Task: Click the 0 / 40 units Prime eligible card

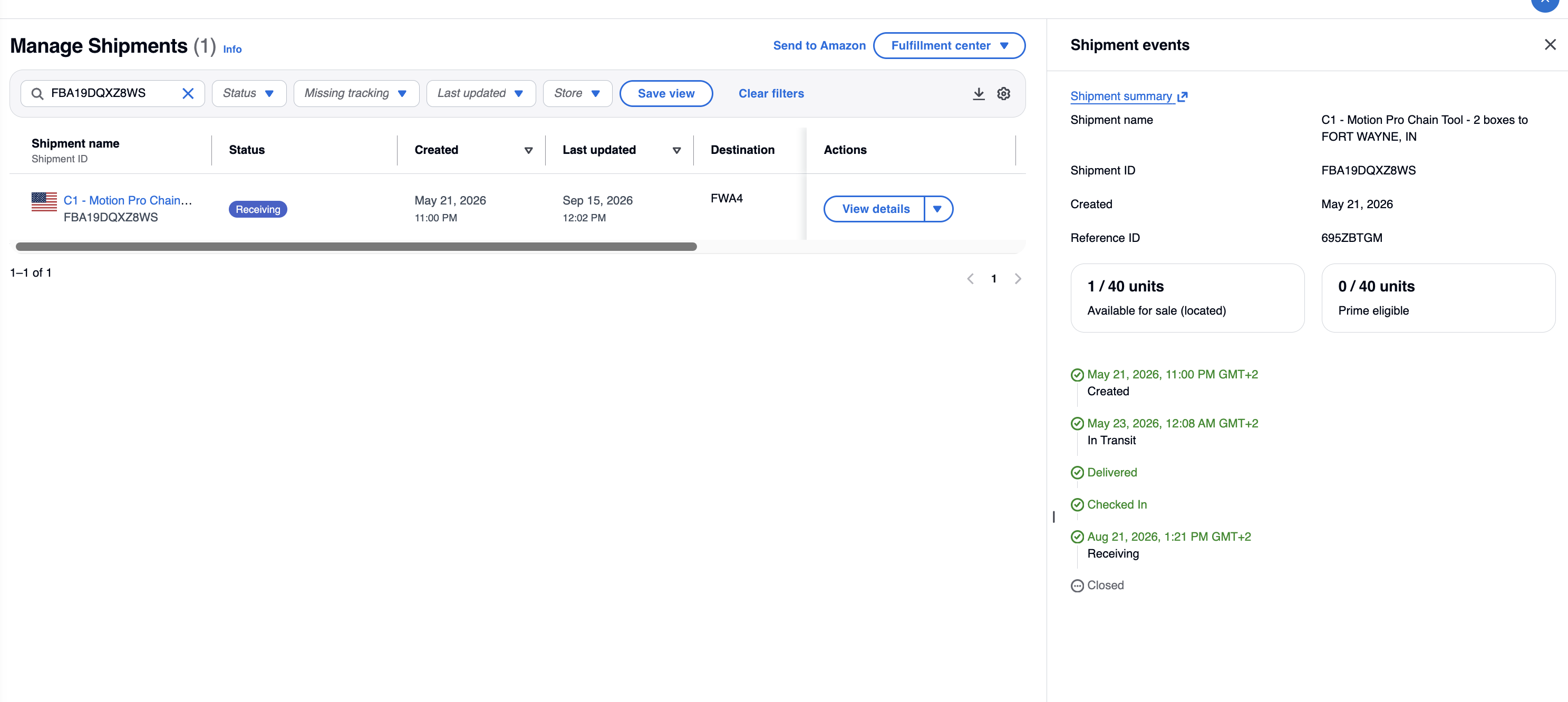Action: (1438, 298)
